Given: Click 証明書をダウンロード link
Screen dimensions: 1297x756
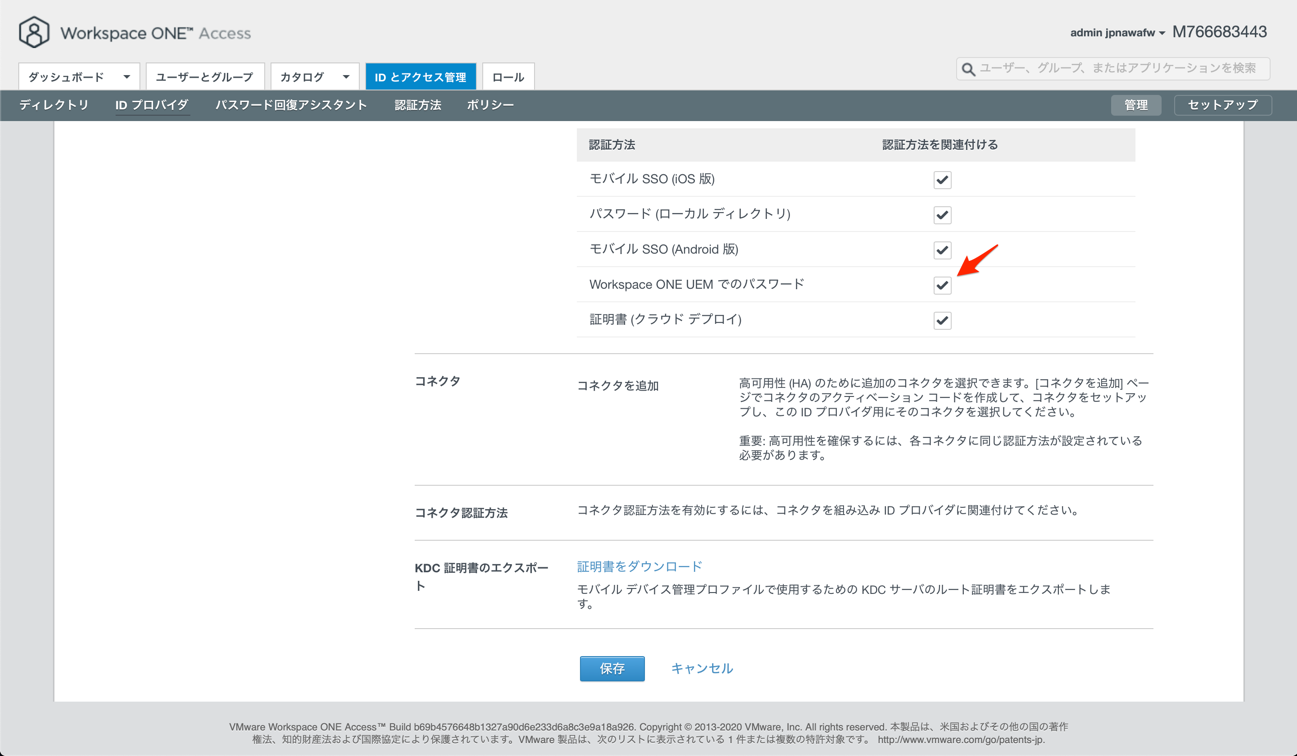Looking at the screenshot, I should click(640, 566).
